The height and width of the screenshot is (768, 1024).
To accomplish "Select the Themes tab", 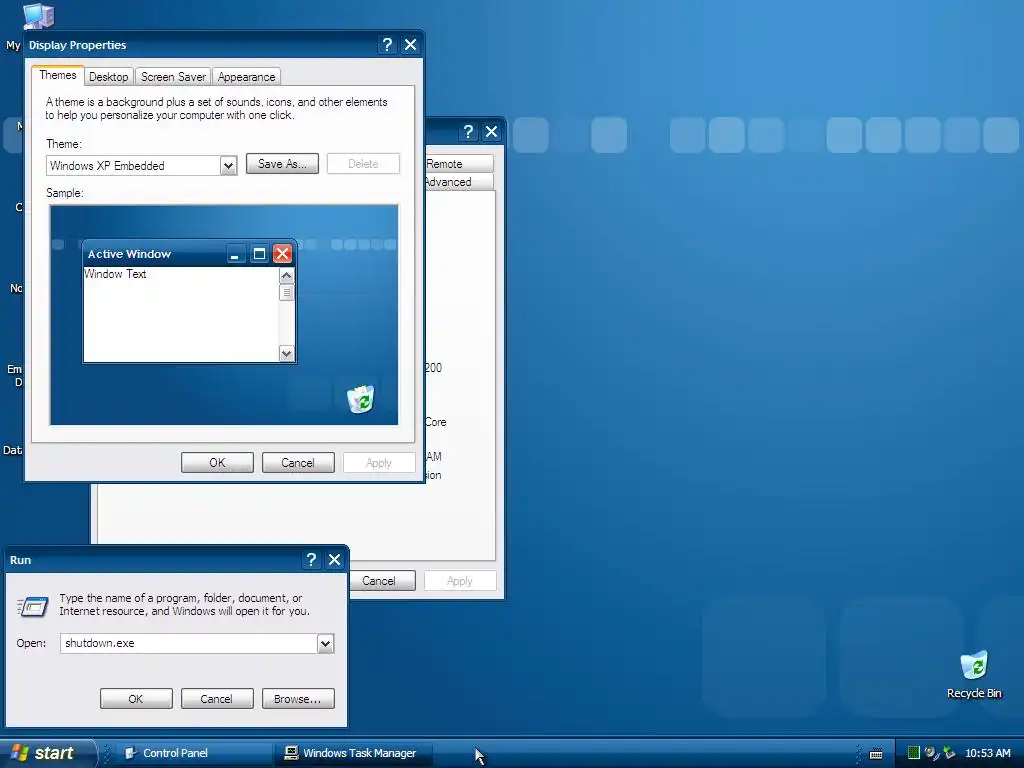I will (57, 75).
